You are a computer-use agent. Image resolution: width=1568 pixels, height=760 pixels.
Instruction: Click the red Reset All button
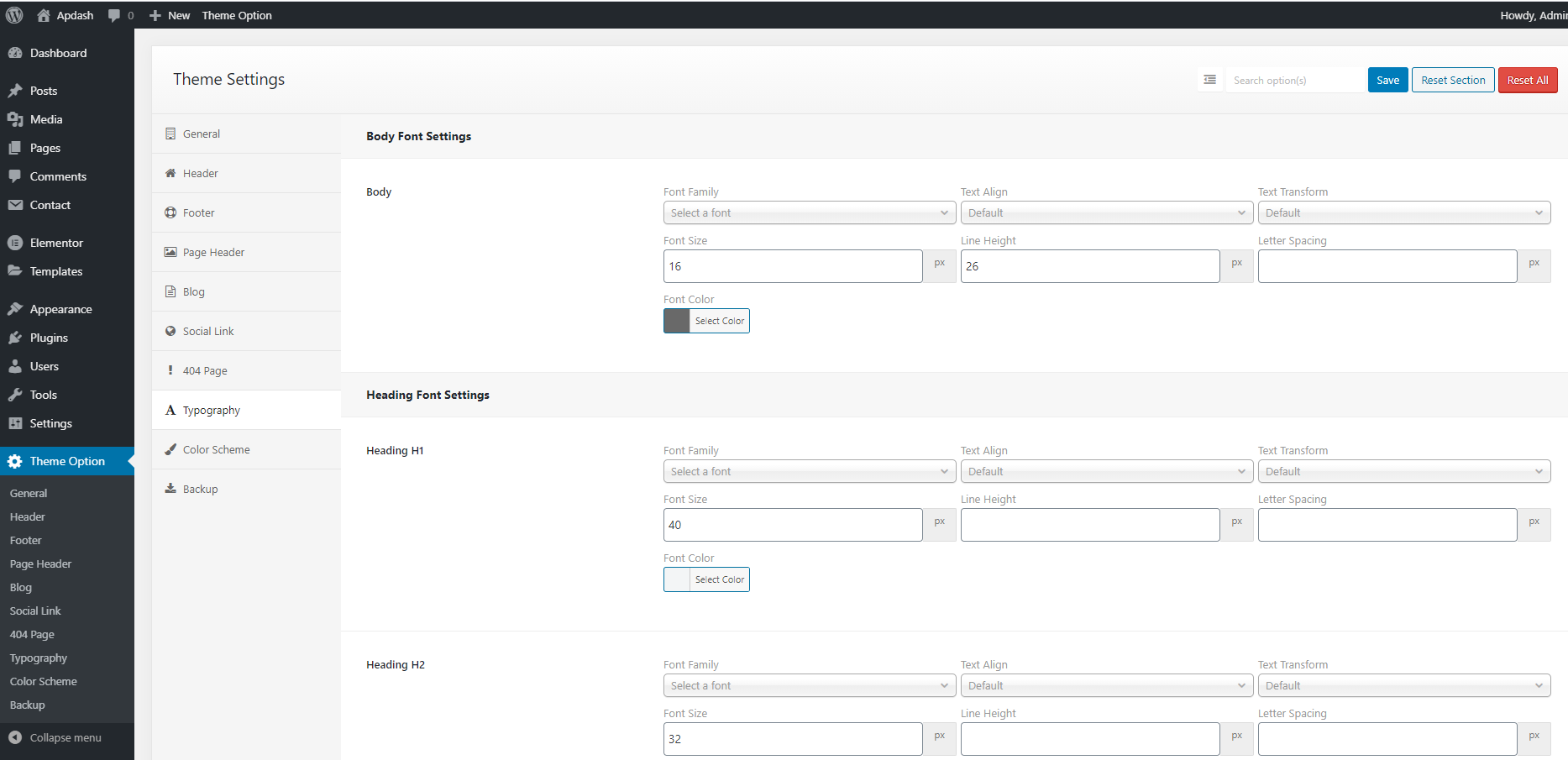[1527, 80]
